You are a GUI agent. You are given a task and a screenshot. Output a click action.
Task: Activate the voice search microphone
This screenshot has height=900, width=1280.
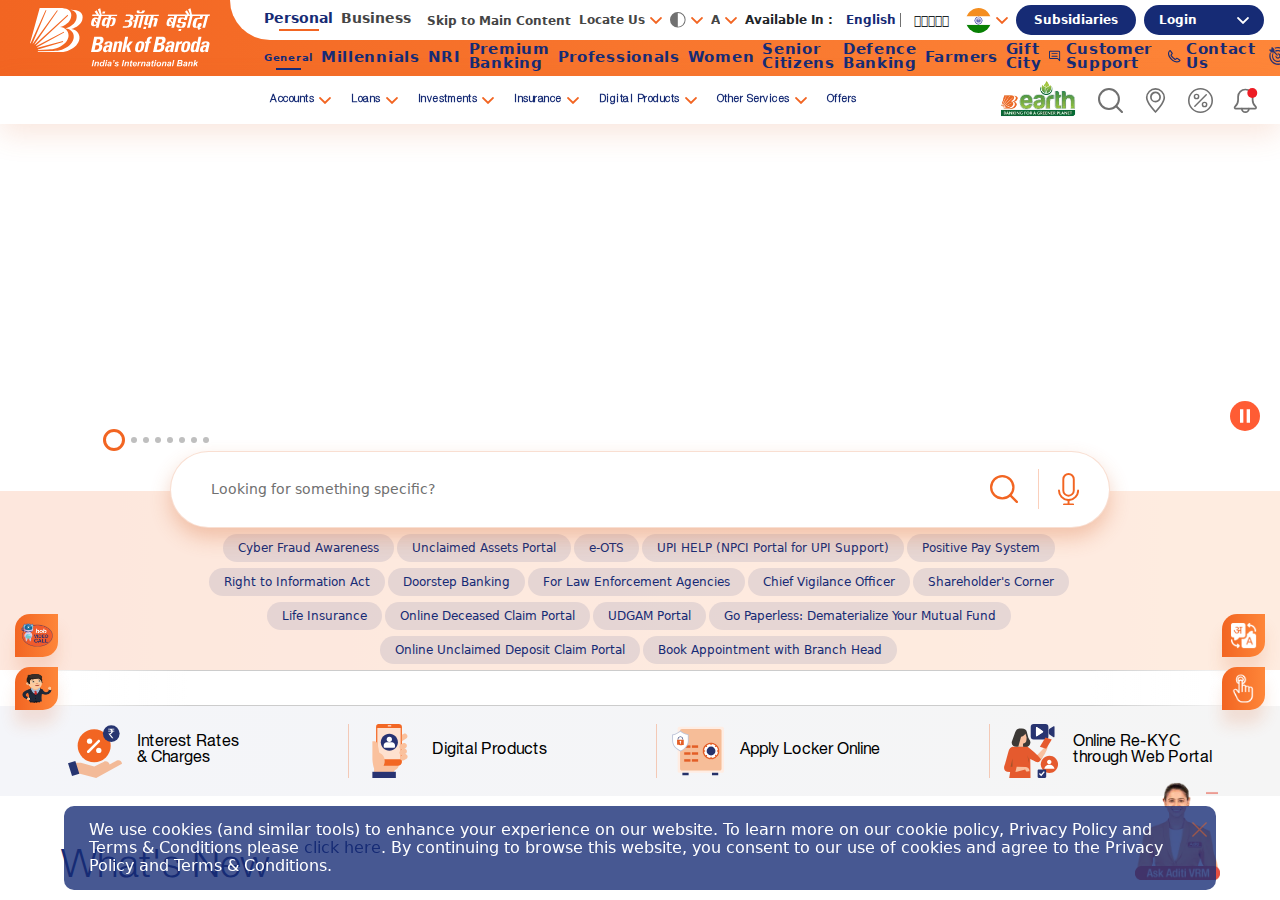1069,489
